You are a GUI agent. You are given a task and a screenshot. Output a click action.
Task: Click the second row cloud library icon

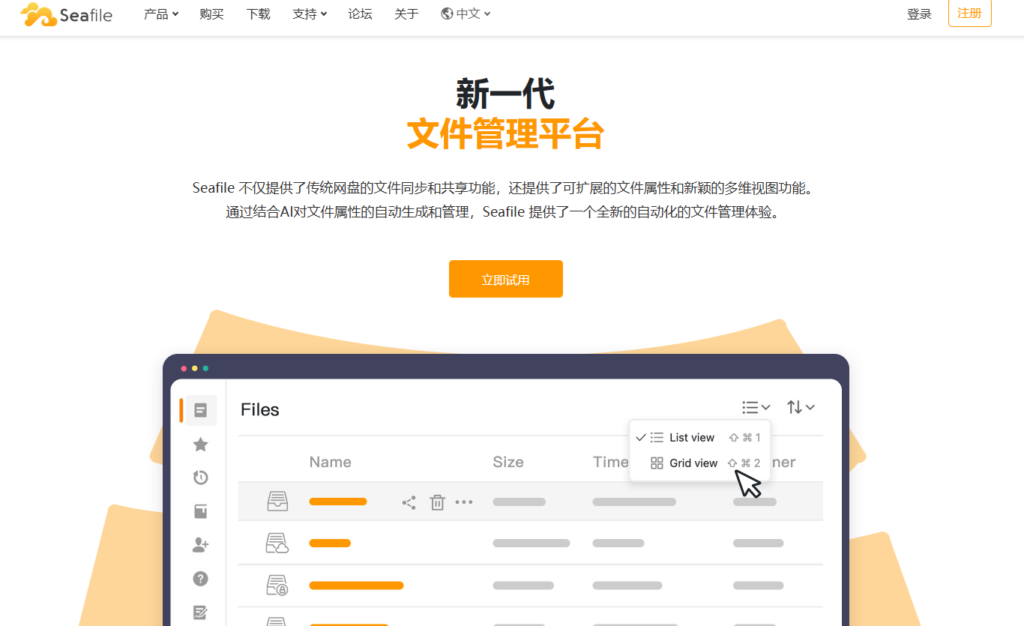[x=277, y=543]
